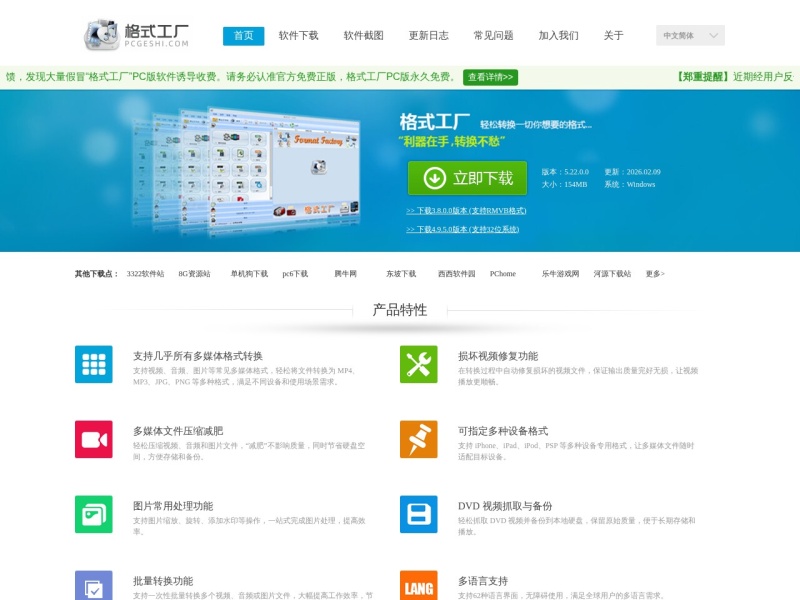The height and width of the screenshot is (600, 800).
Task: Open 河源下载站 mirror link
Action: pos(612,274)
